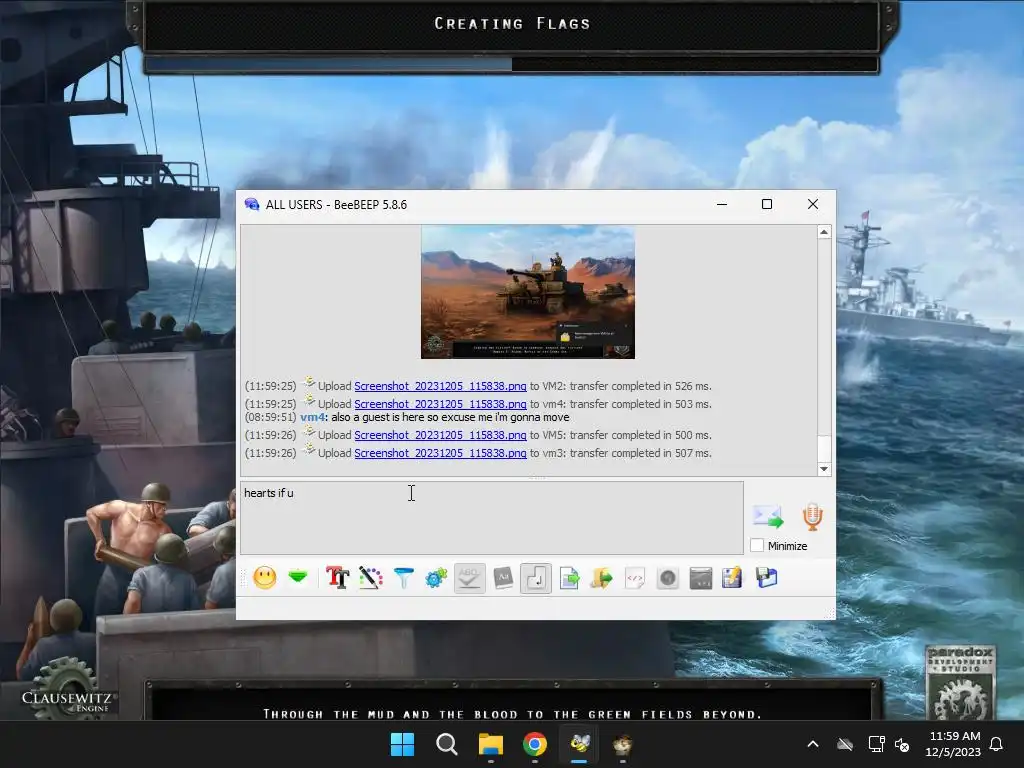Click the muted volume tray icon
1024x768 pixels.
[903, 744]
